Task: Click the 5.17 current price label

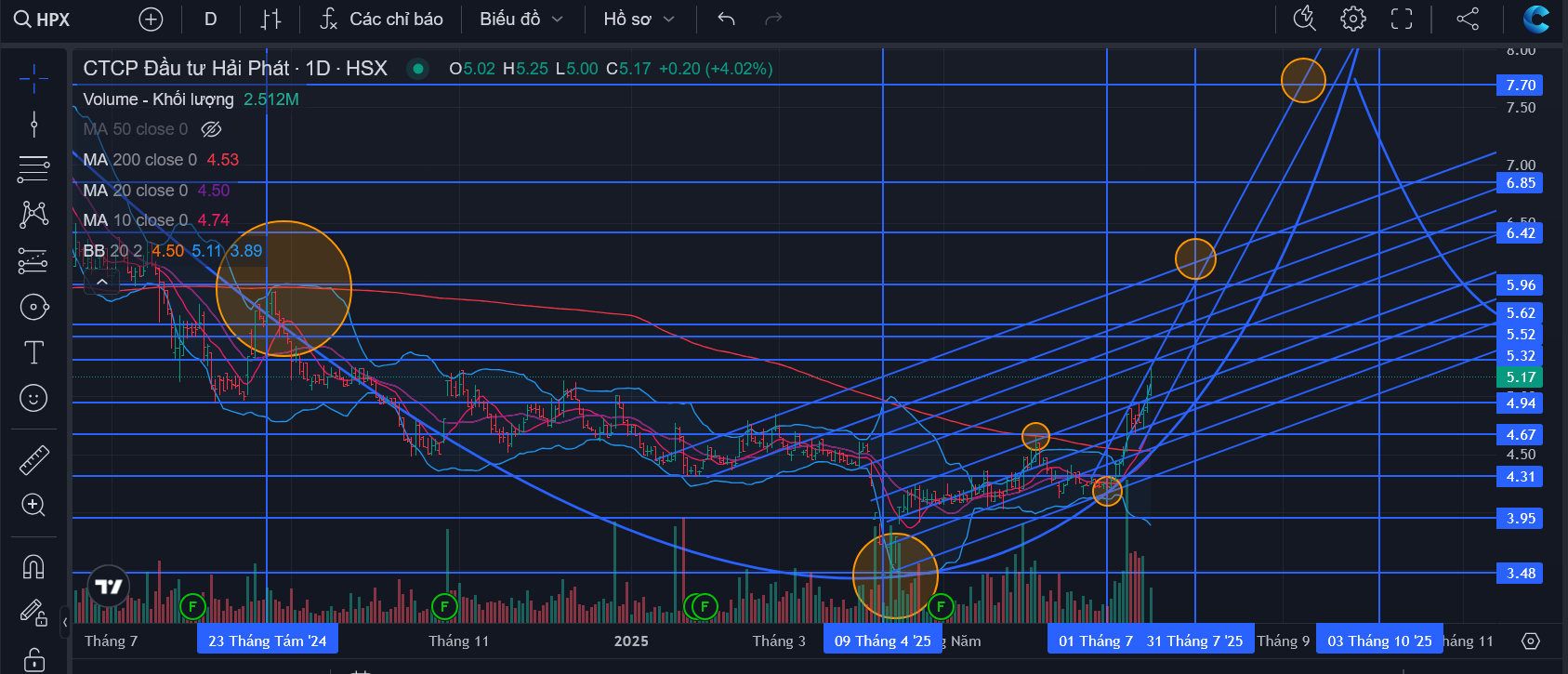Action: (1521, 377)
